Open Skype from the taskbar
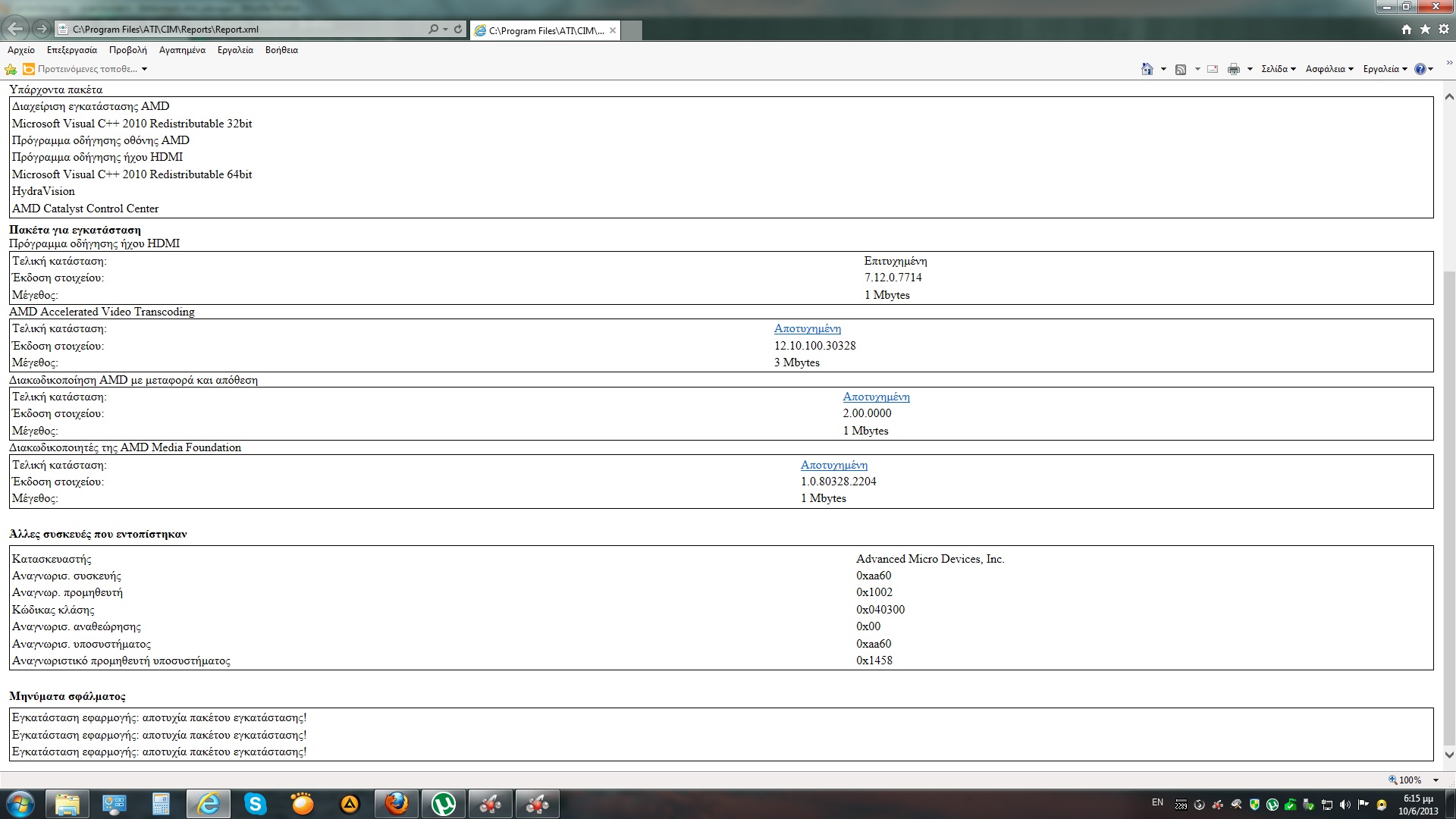1456x819 pixels. (256, 804)
